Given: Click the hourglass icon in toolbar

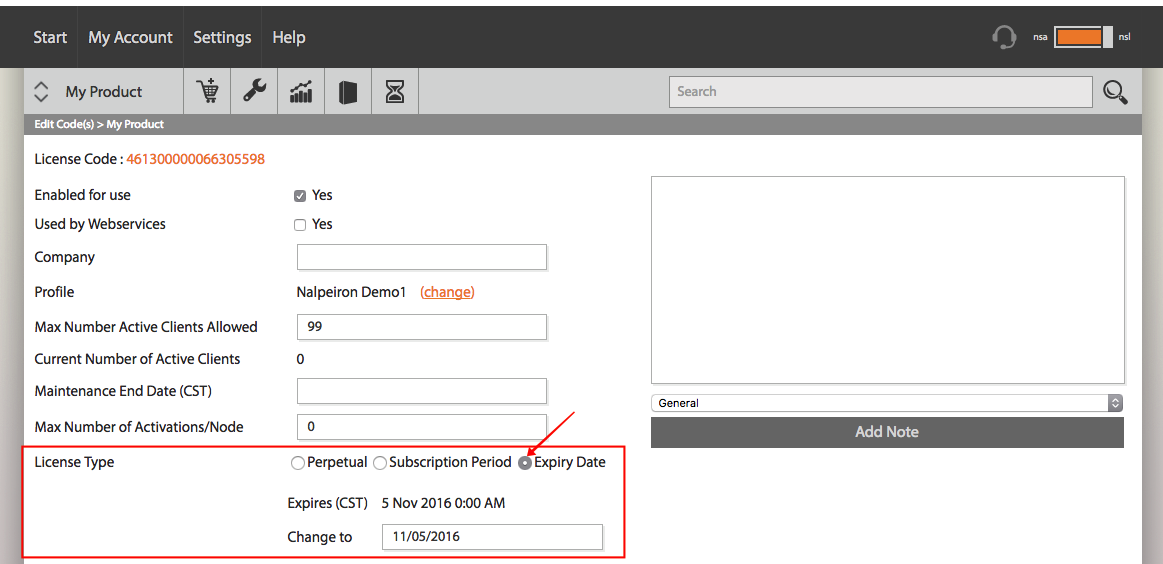Looking at the screenshot, I should (395, 92).
